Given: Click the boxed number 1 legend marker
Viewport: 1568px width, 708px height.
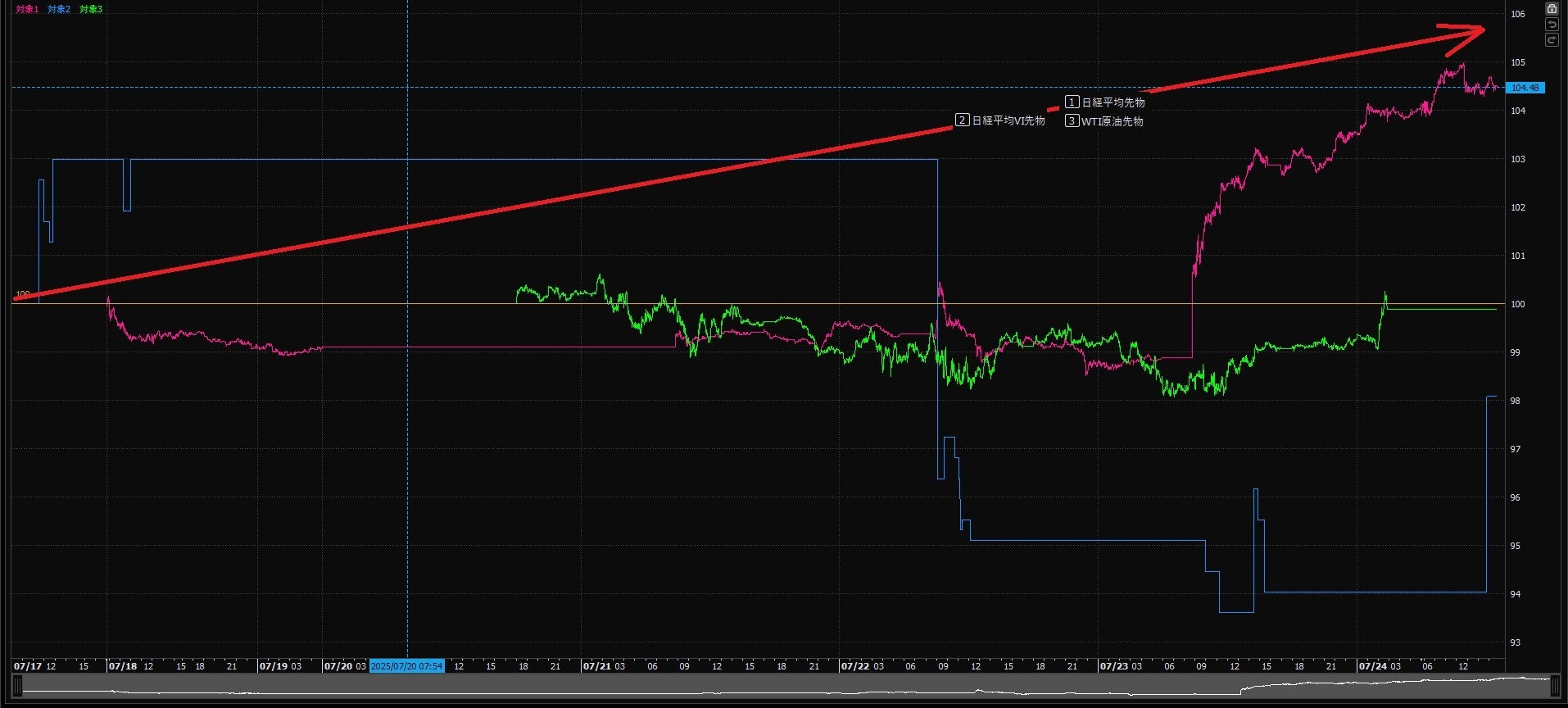Looking at the screenshot, I should click(1072, 102).
